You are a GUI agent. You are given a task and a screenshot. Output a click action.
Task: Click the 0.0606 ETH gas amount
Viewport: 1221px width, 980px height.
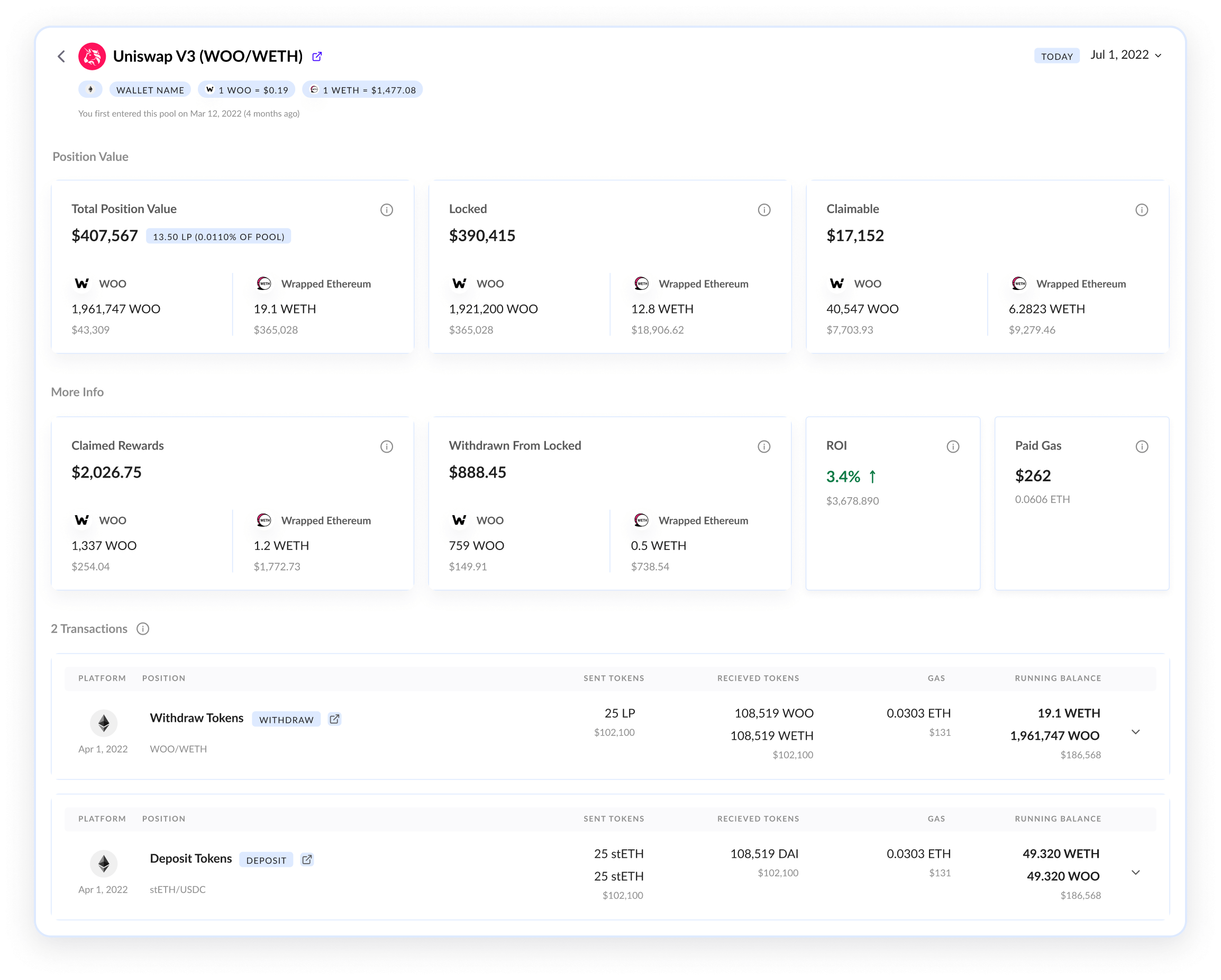(x=1043, y=499)
